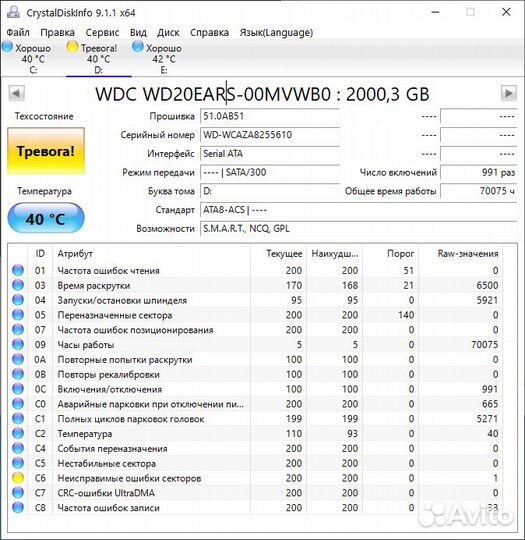Click status icon of attribute 03

[x=18, y=285]
